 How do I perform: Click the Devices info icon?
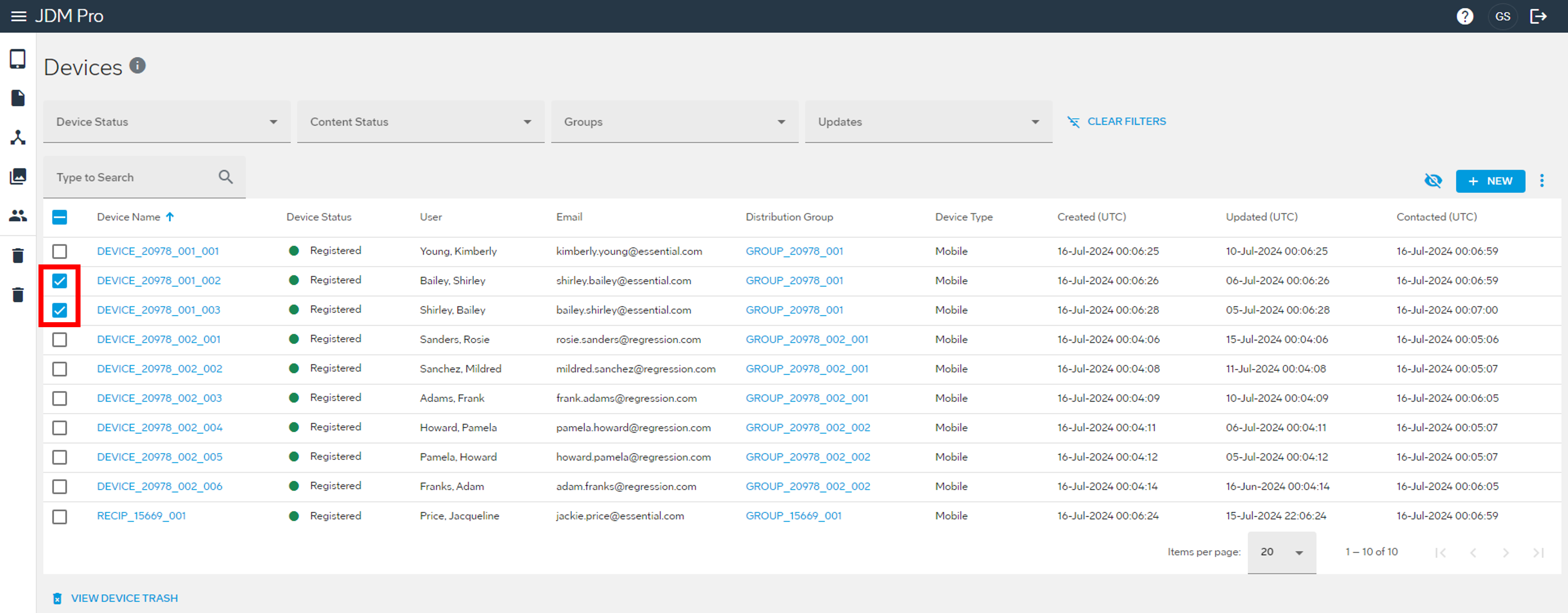(x=138, y=65)
